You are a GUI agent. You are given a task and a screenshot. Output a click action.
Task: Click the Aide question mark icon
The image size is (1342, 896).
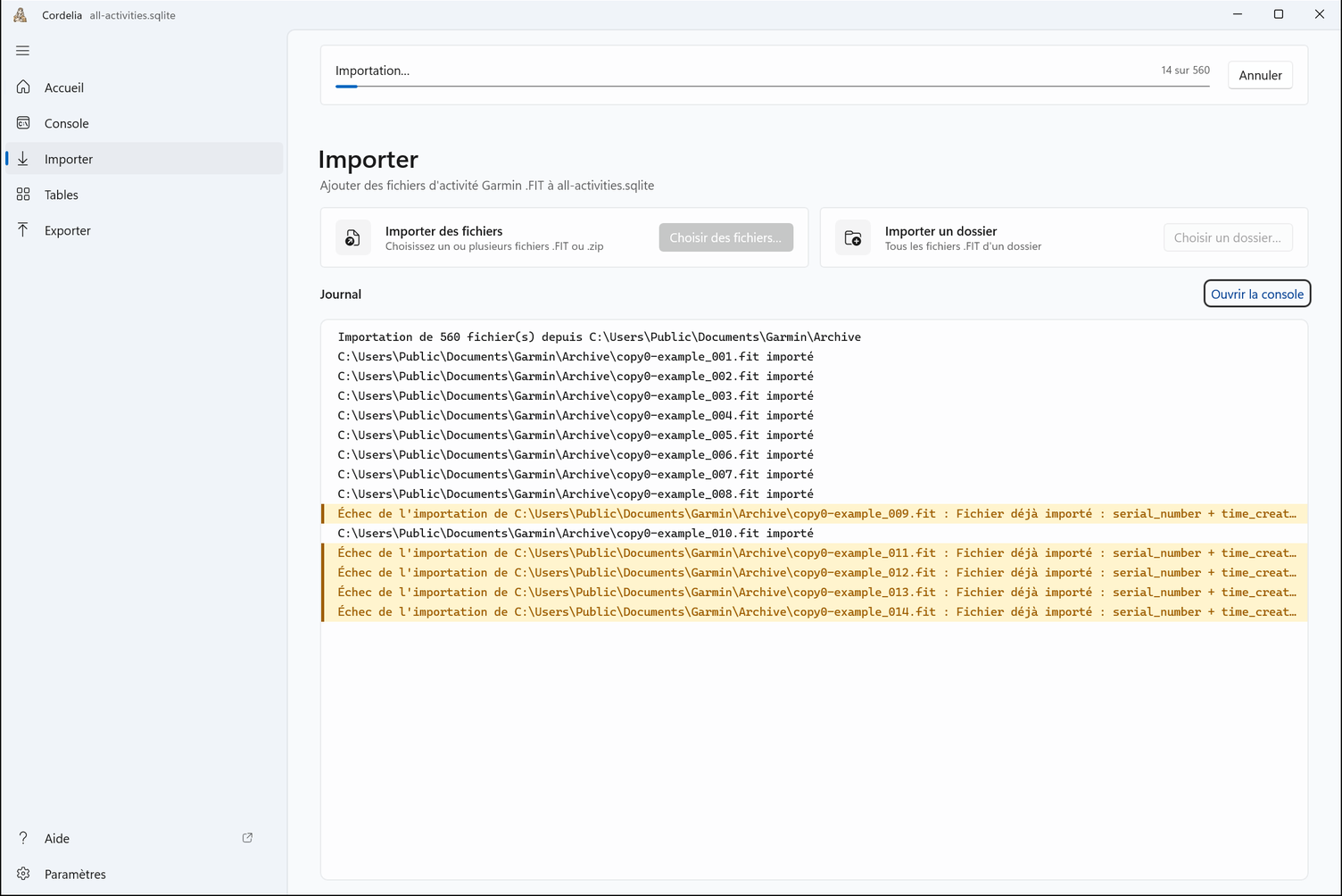[23, 838]
